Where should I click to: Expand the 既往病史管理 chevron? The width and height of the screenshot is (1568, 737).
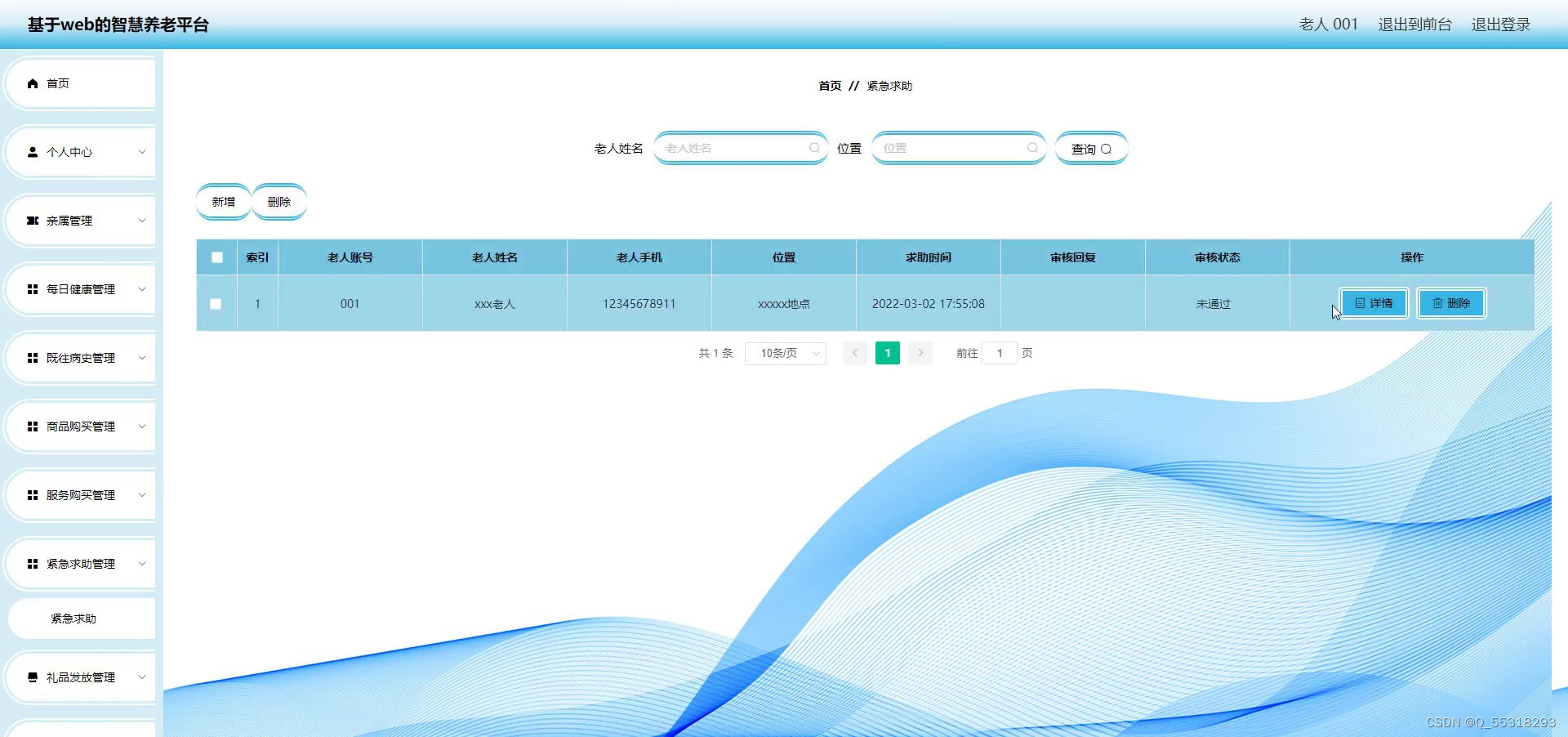point(142,358)
